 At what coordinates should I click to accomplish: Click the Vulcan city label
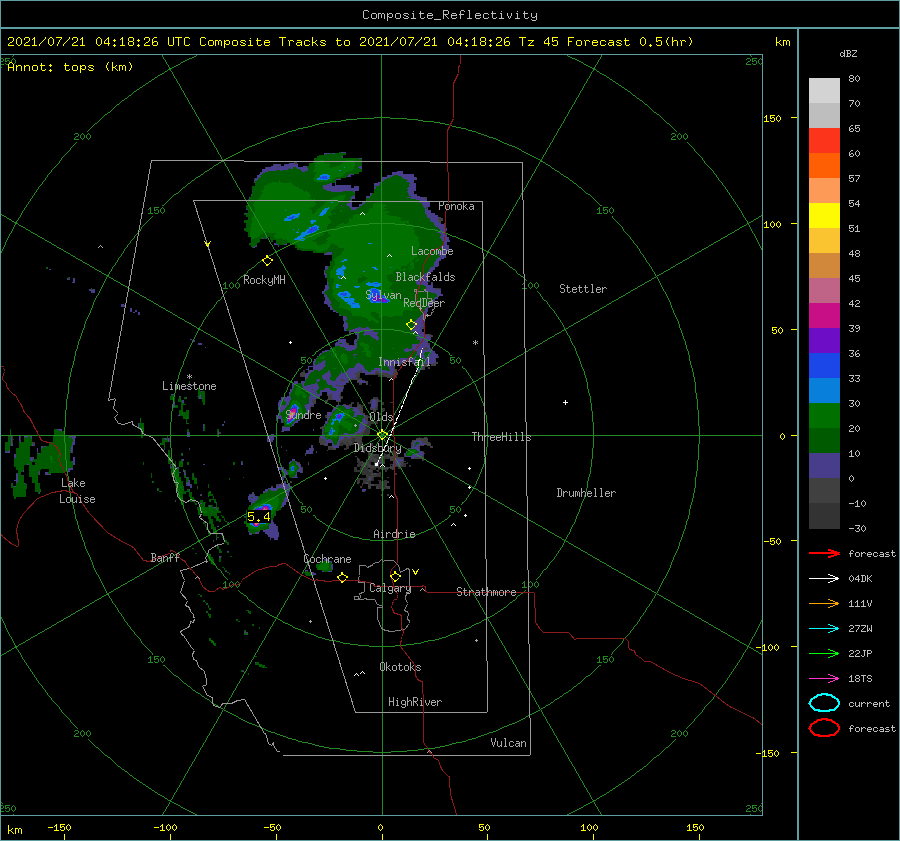[509, 743]
